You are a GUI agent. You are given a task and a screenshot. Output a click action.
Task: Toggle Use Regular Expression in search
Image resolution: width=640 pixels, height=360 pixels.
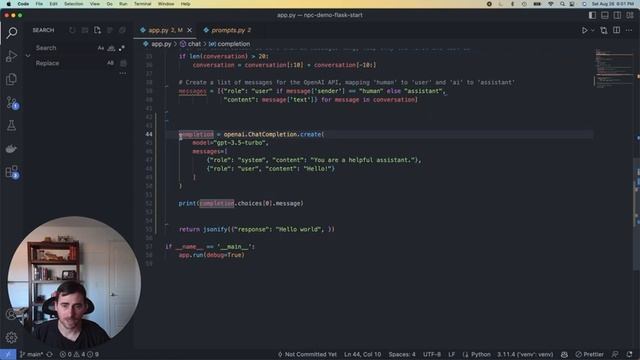click(122, 48)
